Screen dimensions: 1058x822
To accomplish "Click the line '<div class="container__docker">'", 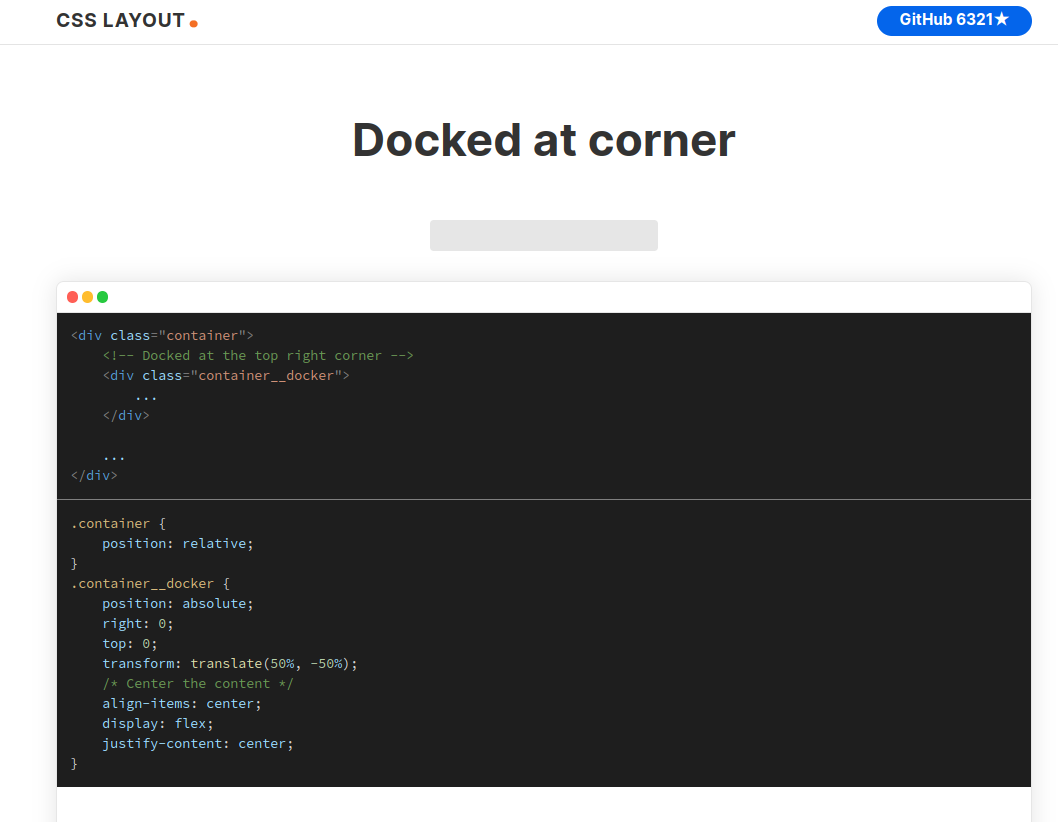I will tap(226, 375).
